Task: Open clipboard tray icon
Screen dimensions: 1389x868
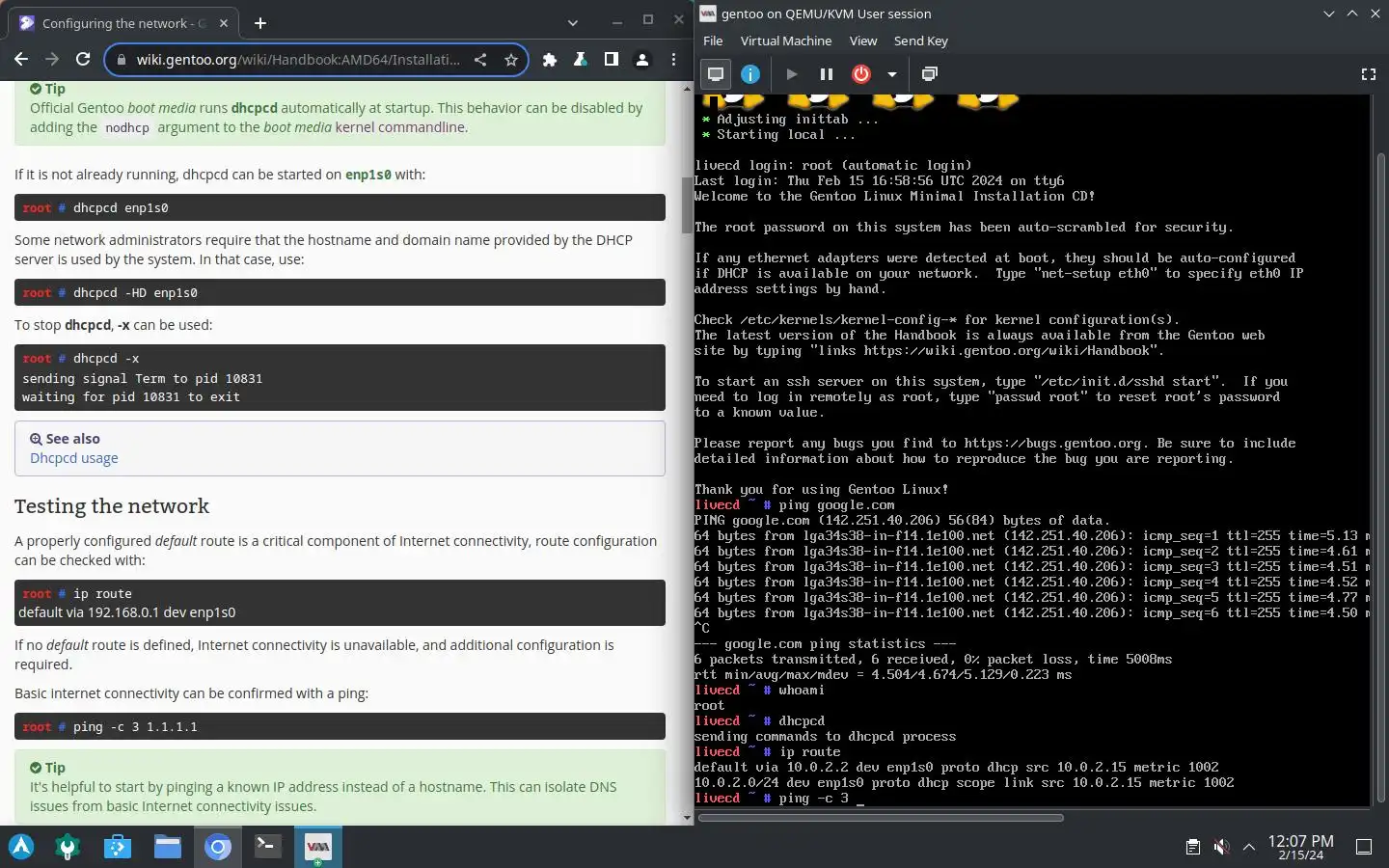Action: (x=1193, y=847)
